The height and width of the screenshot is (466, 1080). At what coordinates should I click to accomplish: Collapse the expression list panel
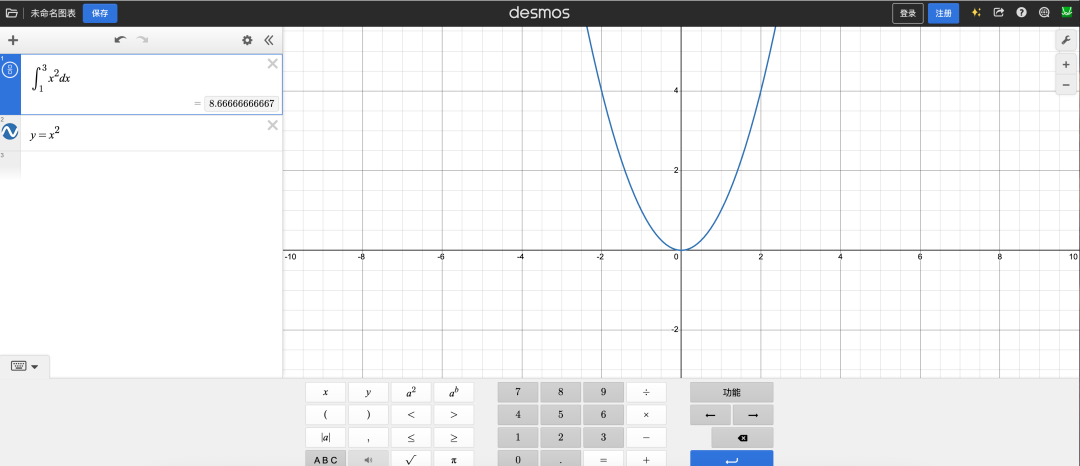click(268, 40)
